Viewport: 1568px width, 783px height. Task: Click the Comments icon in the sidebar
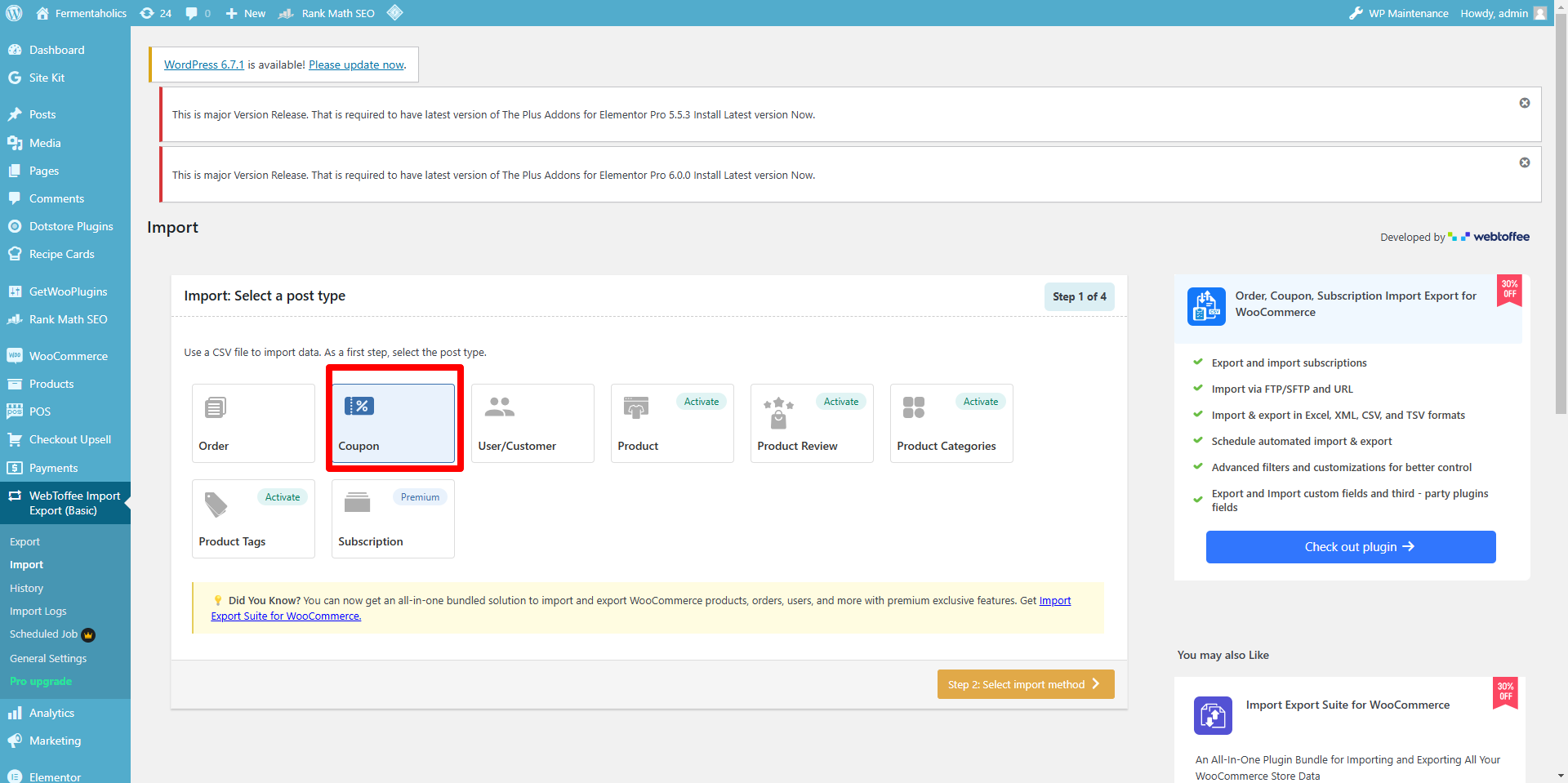[15, 198]
